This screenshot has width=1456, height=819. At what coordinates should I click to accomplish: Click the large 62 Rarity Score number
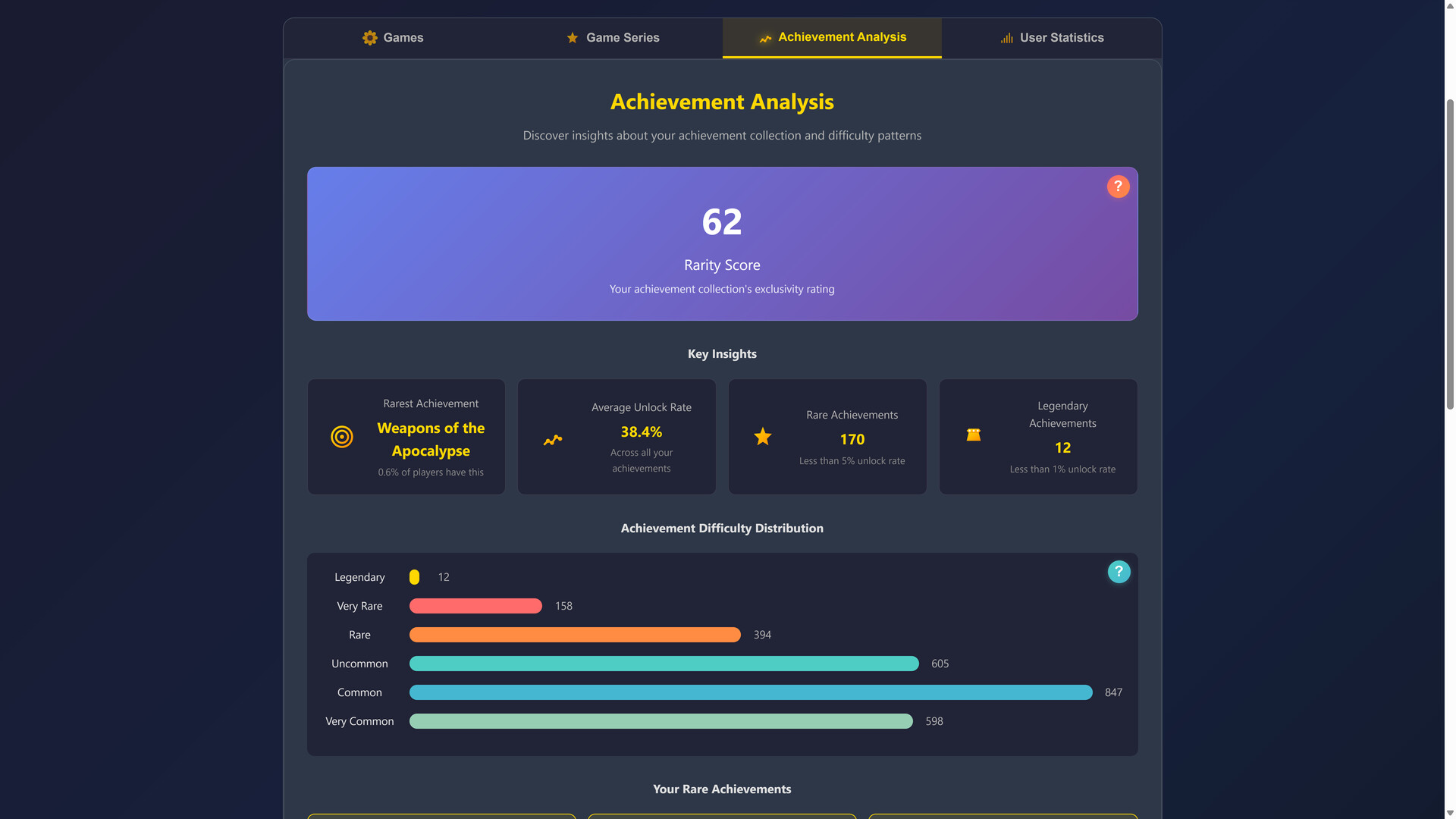(722, 222)
